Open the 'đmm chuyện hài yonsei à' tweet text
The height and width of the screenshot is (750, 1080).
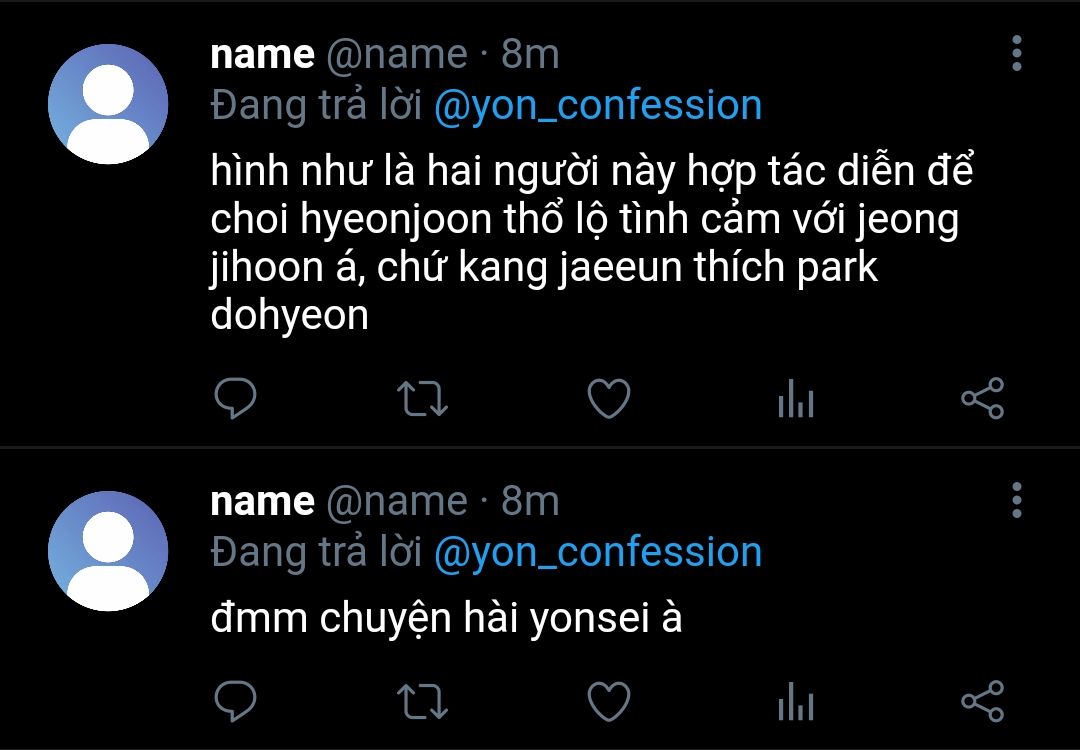(446, 619)
